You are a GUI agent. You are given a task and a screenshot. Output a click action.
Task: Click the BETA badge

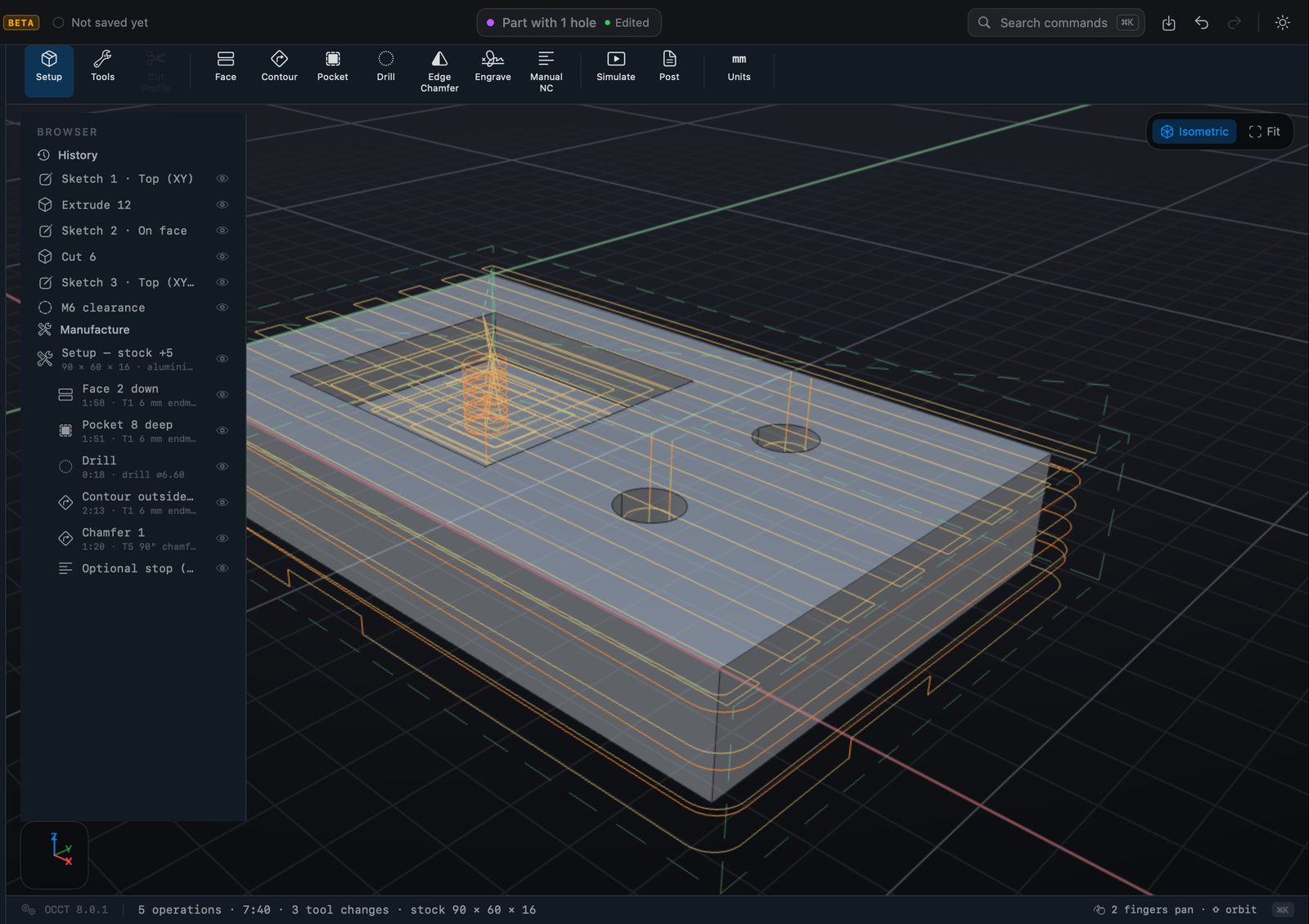click(x=21, y=23)
